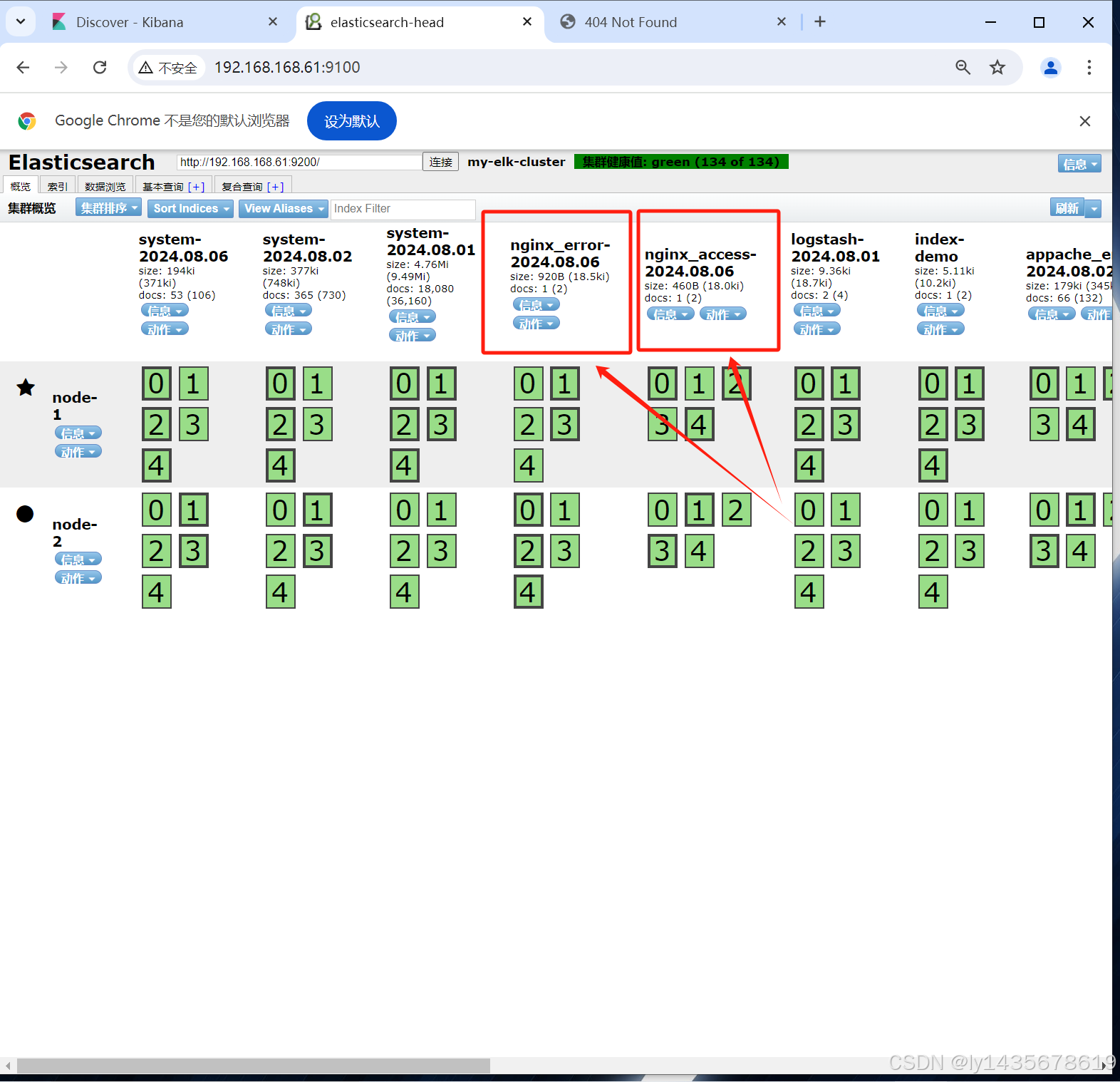Open the tab search chevron
This screenshot has height=1082, width=1120.
point(21,21)
